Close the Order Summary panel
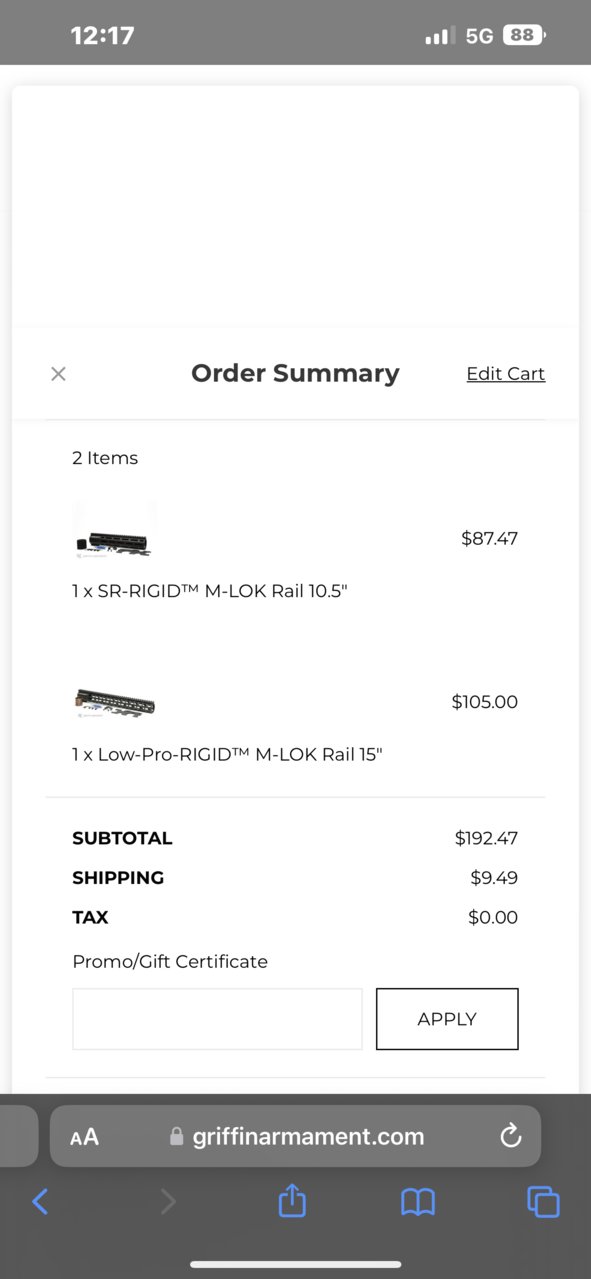The image size is (591, 1279). click(58, 374)
